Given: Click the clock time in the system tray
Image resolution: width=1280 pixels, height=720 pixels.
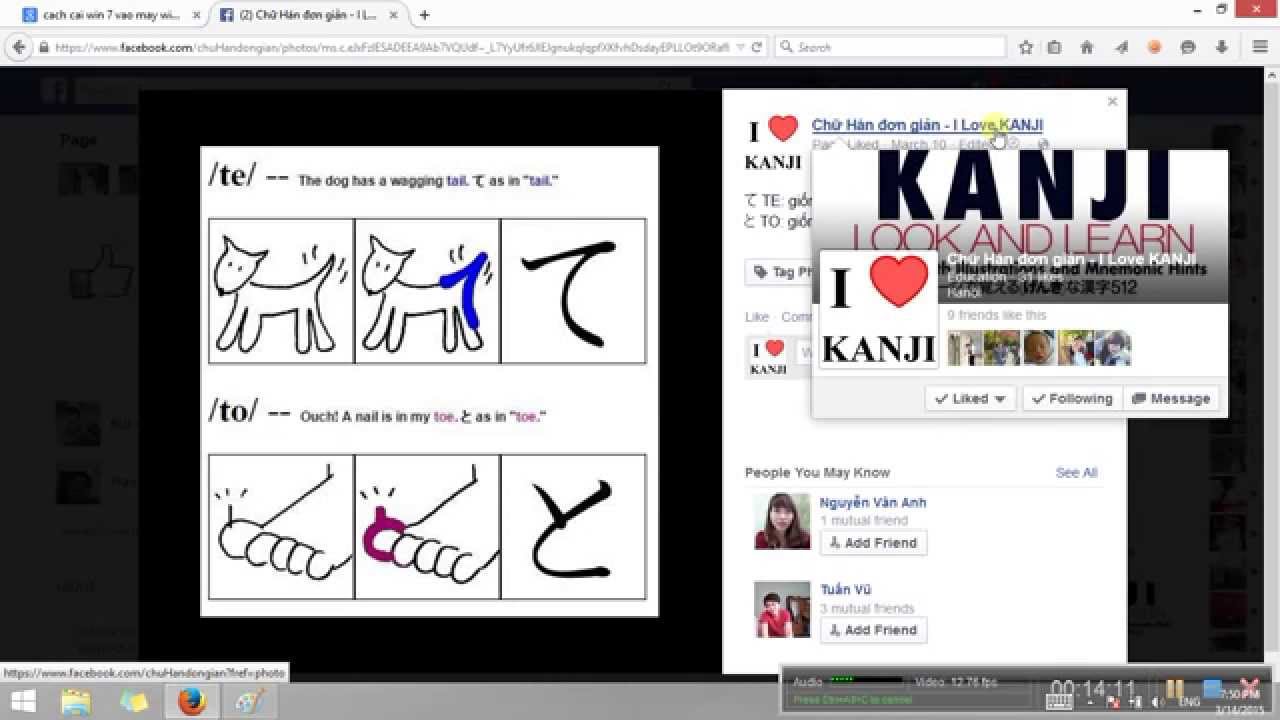Looking at the screenshot, I should coord(1238,694).
